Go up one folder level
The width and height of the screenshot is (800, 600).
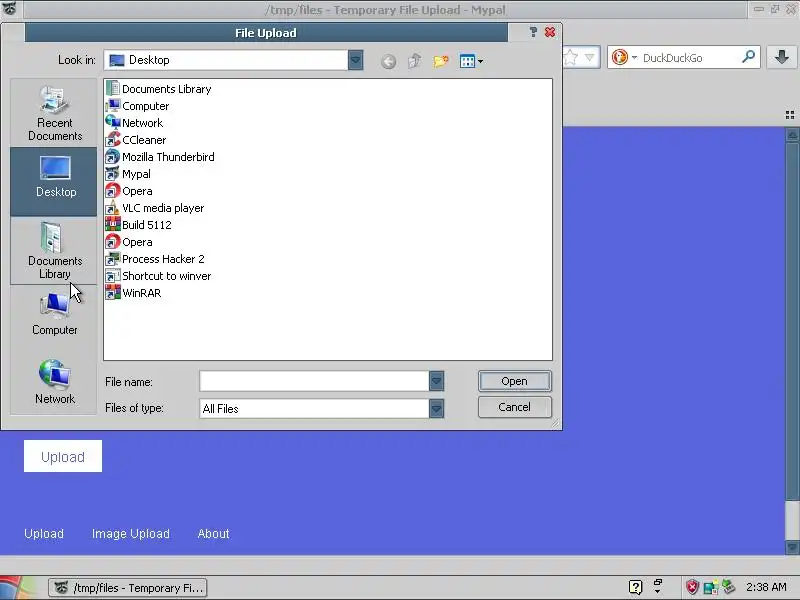click(x=414, y=61)
